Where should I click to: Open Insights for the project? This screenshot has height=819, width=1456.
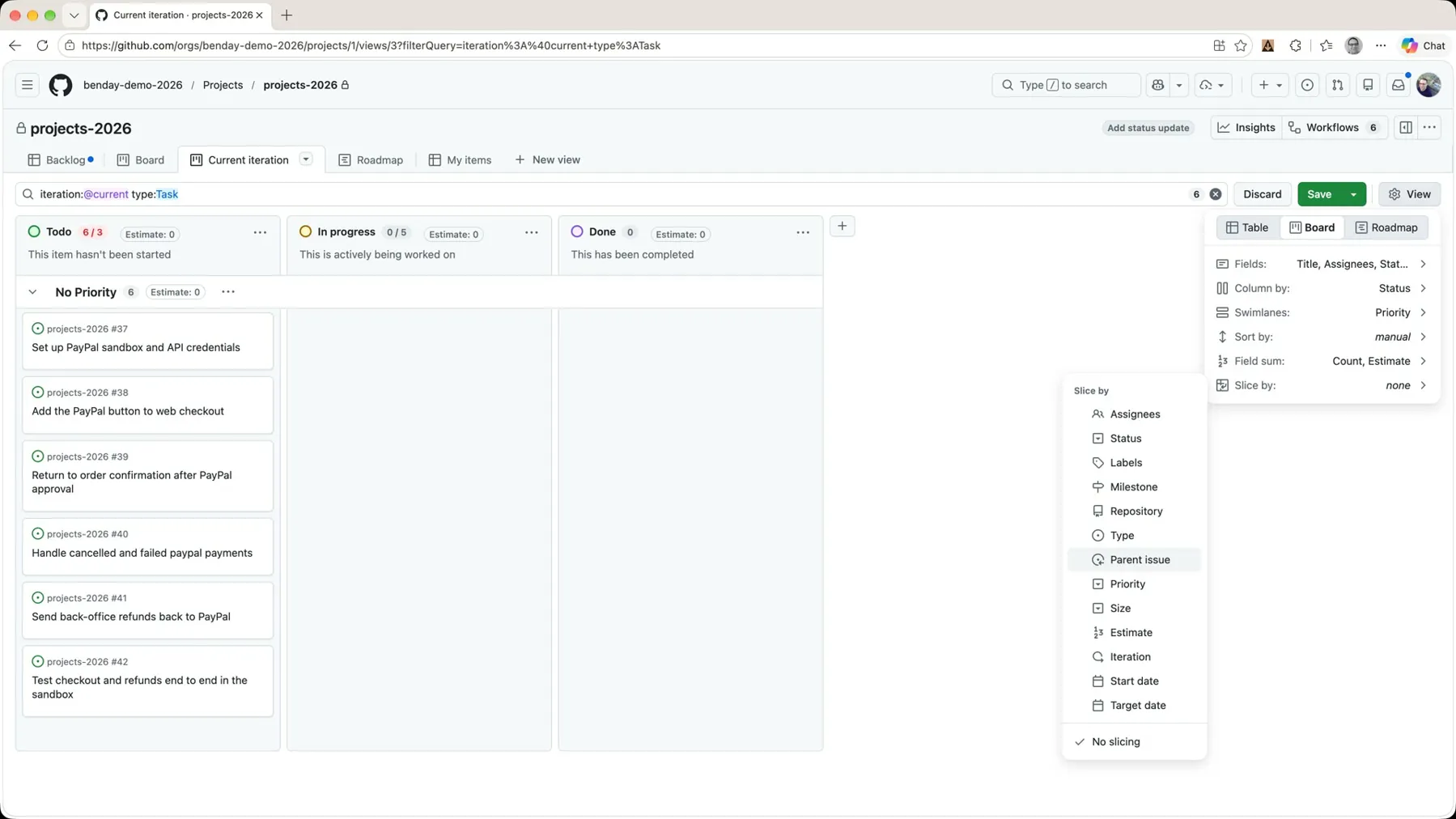point(1246,128)
